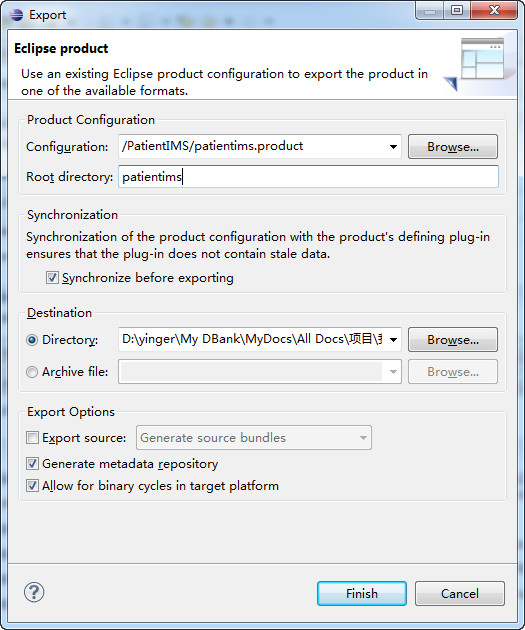Open the Generate source bundles dropdown

pyautogui.click(x=363, y=438)
